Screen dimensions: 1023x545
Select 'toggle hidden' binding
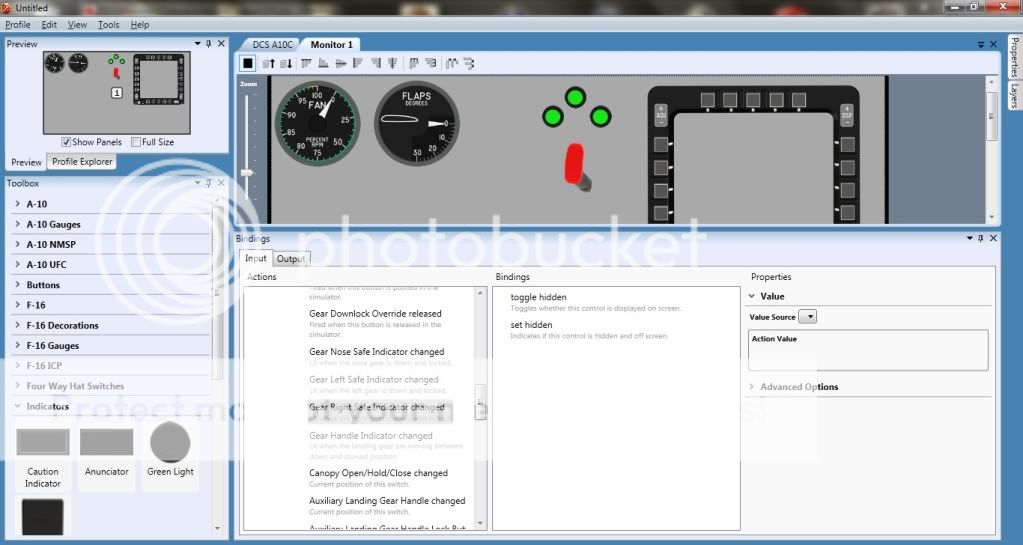pyautogui.click(x=538, y=297)
